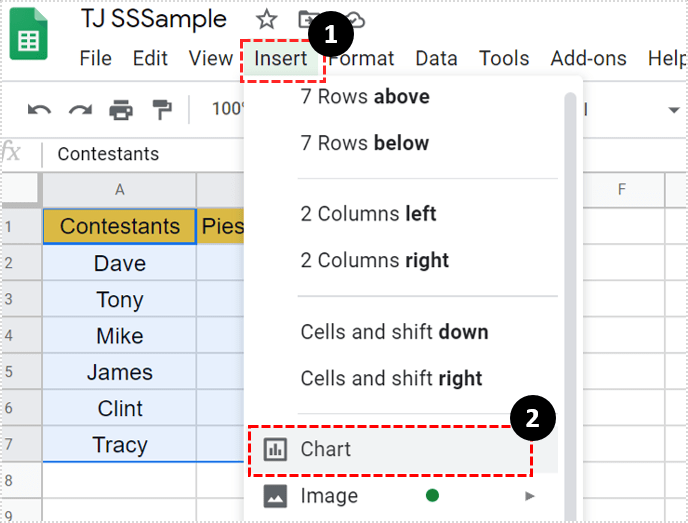The height and width of the screenshot is (523, 688).
Task: Click the print icon in toolbar
Action: [x=121, y=109]
